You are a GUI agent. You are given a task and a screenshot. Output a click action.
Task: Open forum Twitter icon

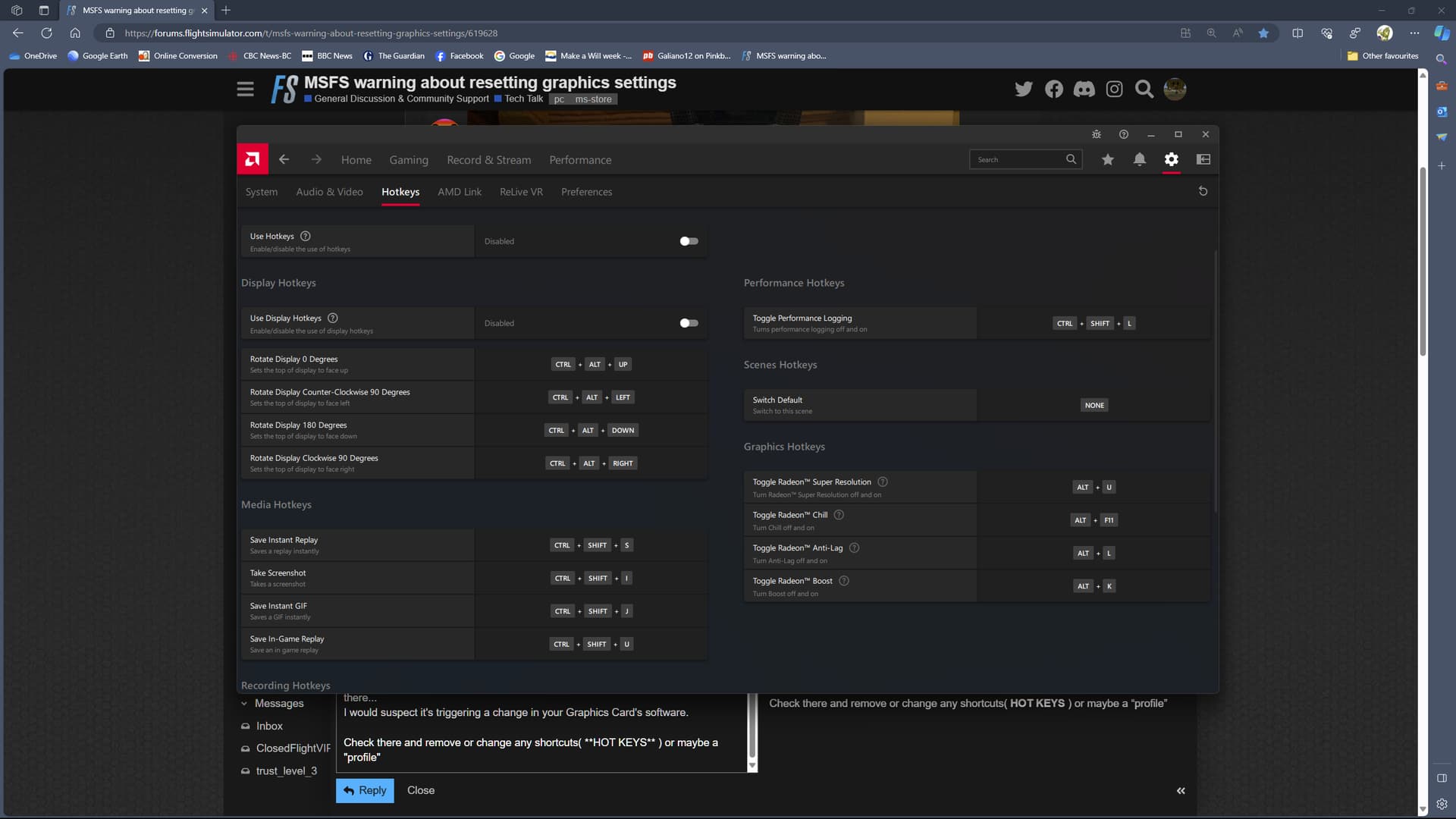(1024, 89)
